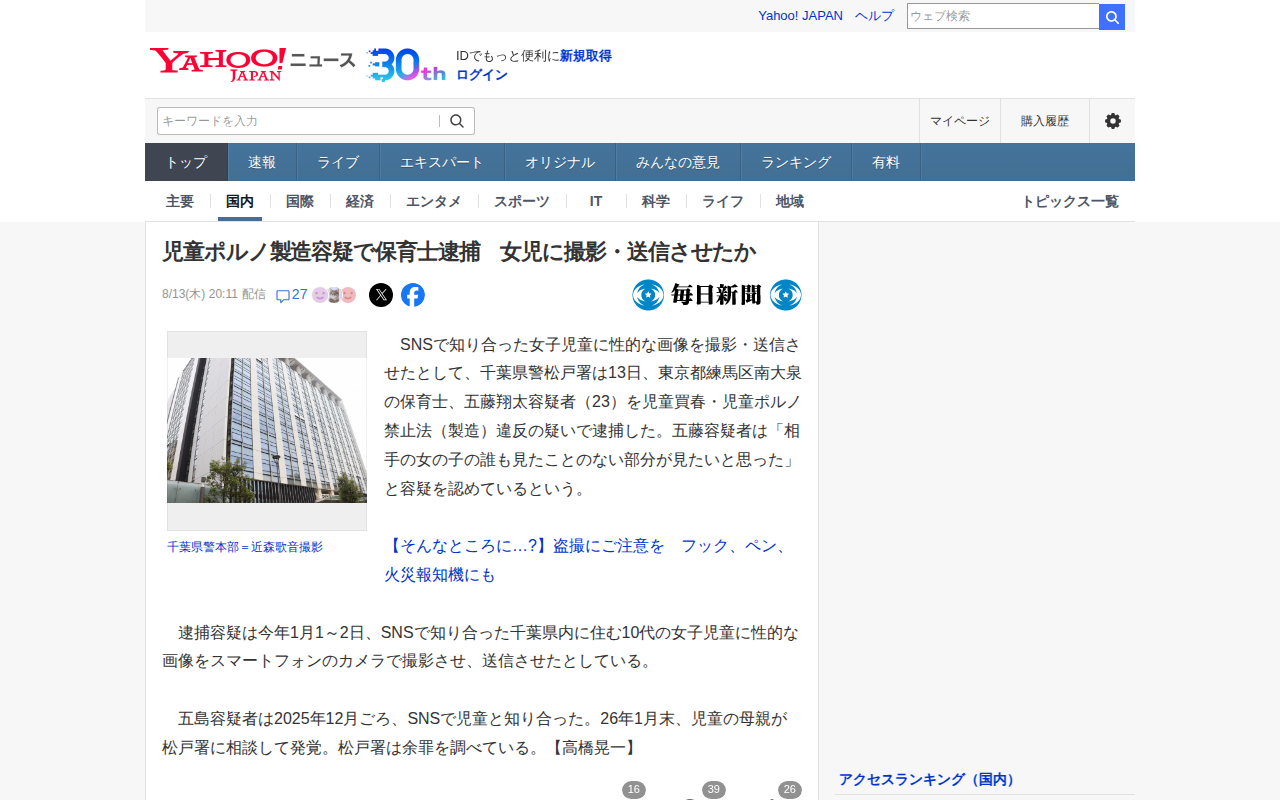Click the timestamp 8/13(木) 20:11 配信

214,294
